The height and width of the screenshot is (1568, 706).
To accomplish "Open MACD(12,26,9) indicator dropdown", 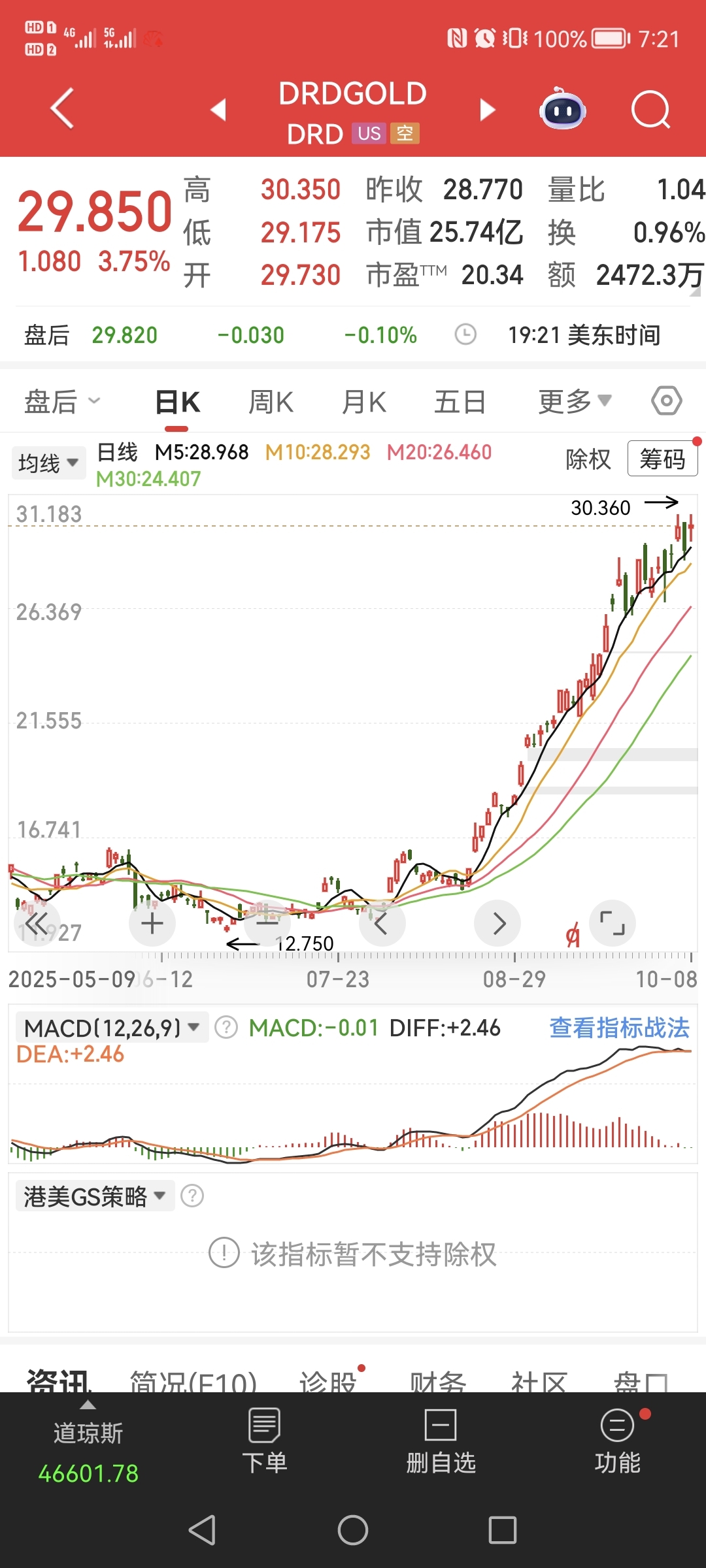I will pos(112,1028).
